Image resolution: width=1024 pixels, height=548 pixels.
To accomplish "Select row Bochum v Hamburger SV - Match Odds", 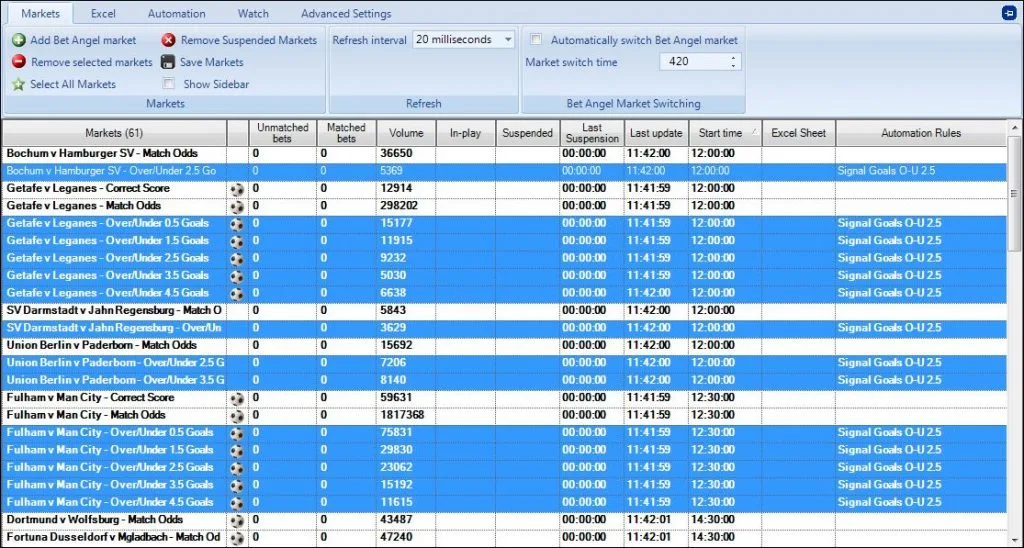I will tap(504, 154).
